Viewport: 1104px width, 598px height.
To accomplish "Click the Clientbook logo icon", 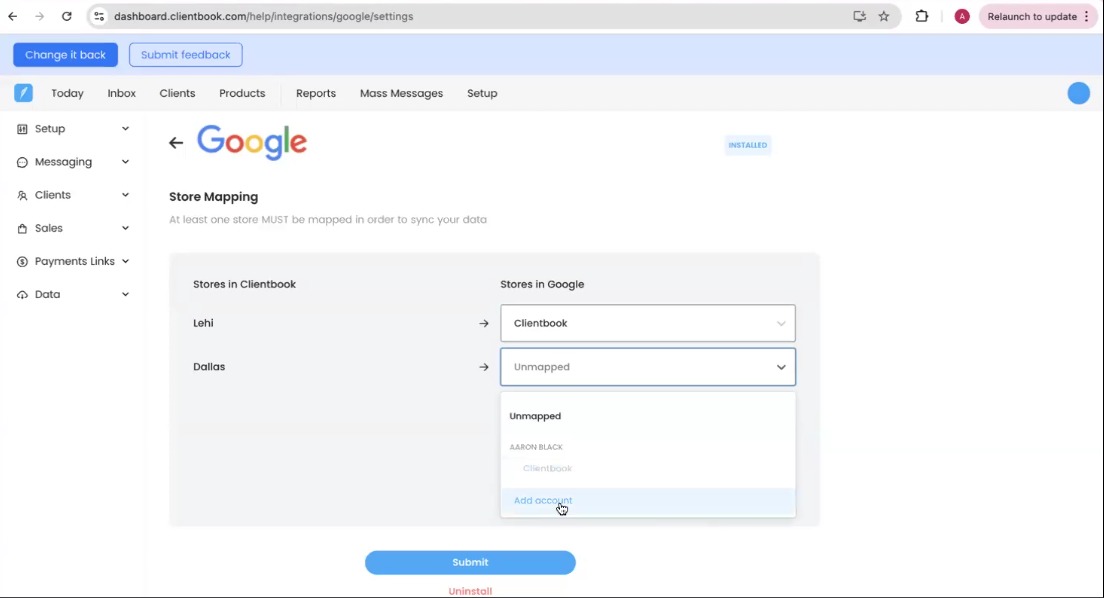I will pos(23,93).
